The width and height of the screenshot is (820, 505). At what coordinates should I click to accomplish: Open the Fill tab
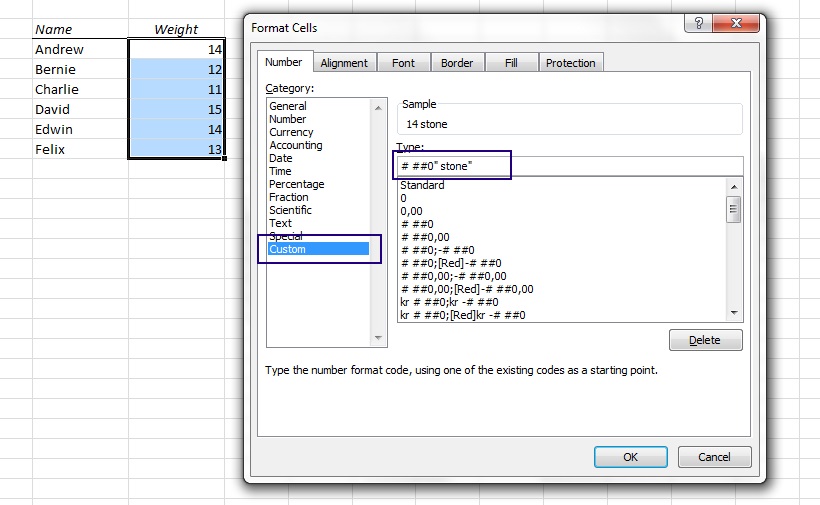point(511,63)
